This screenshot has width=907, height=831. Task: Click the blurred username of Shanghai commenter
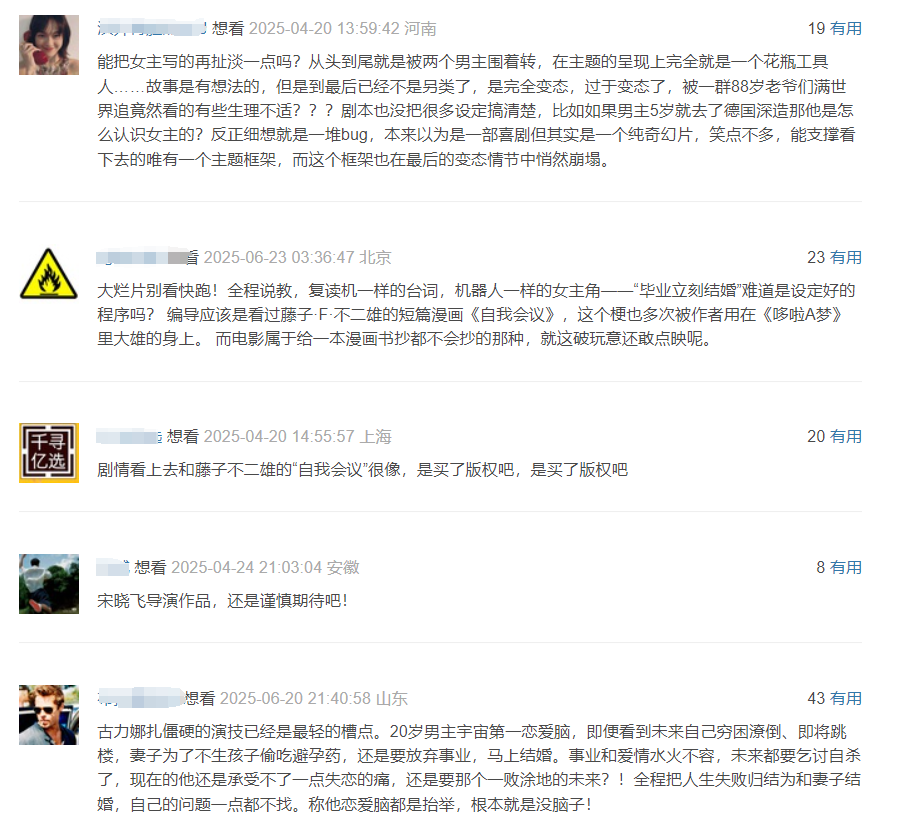[129, 437]
